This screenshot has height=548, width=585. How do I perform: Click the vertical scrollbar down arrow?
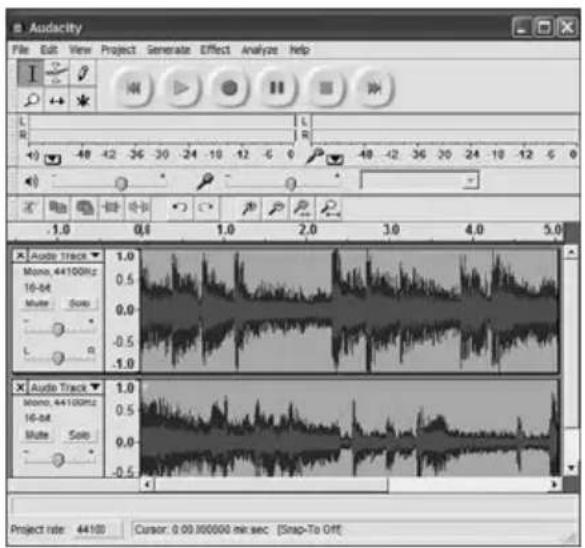coord(571,467)
